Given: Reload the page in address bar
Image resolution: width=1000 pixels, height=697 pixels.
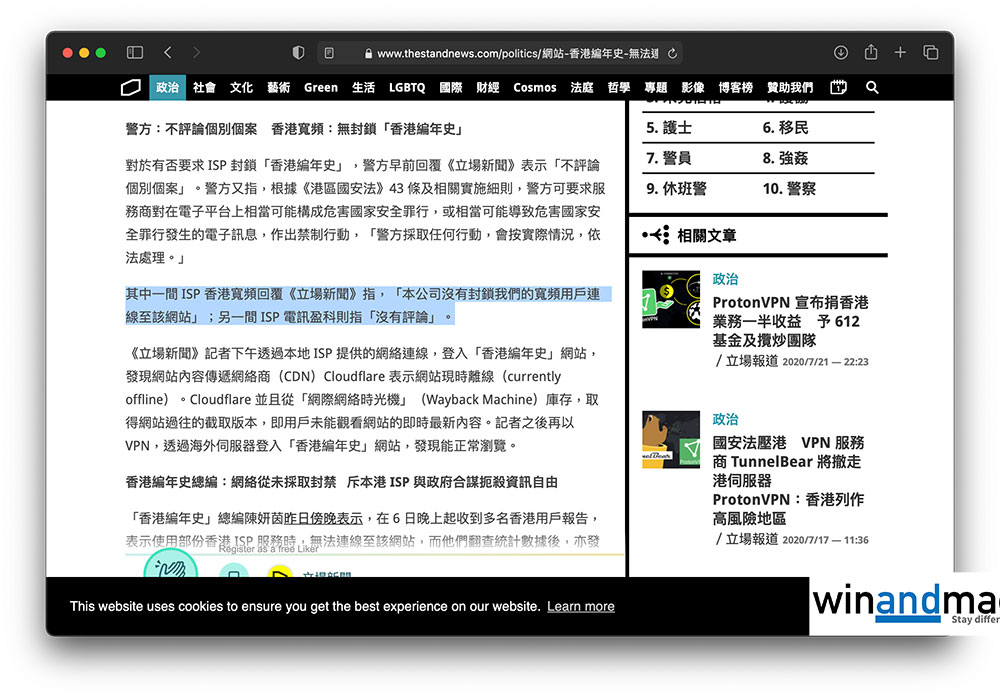Looking at the screenshot, I should tap(673, 53).
